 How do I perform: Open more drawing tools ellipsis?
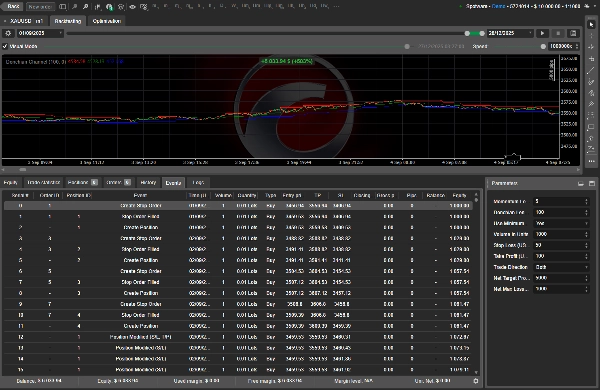(x=592, y=161)
